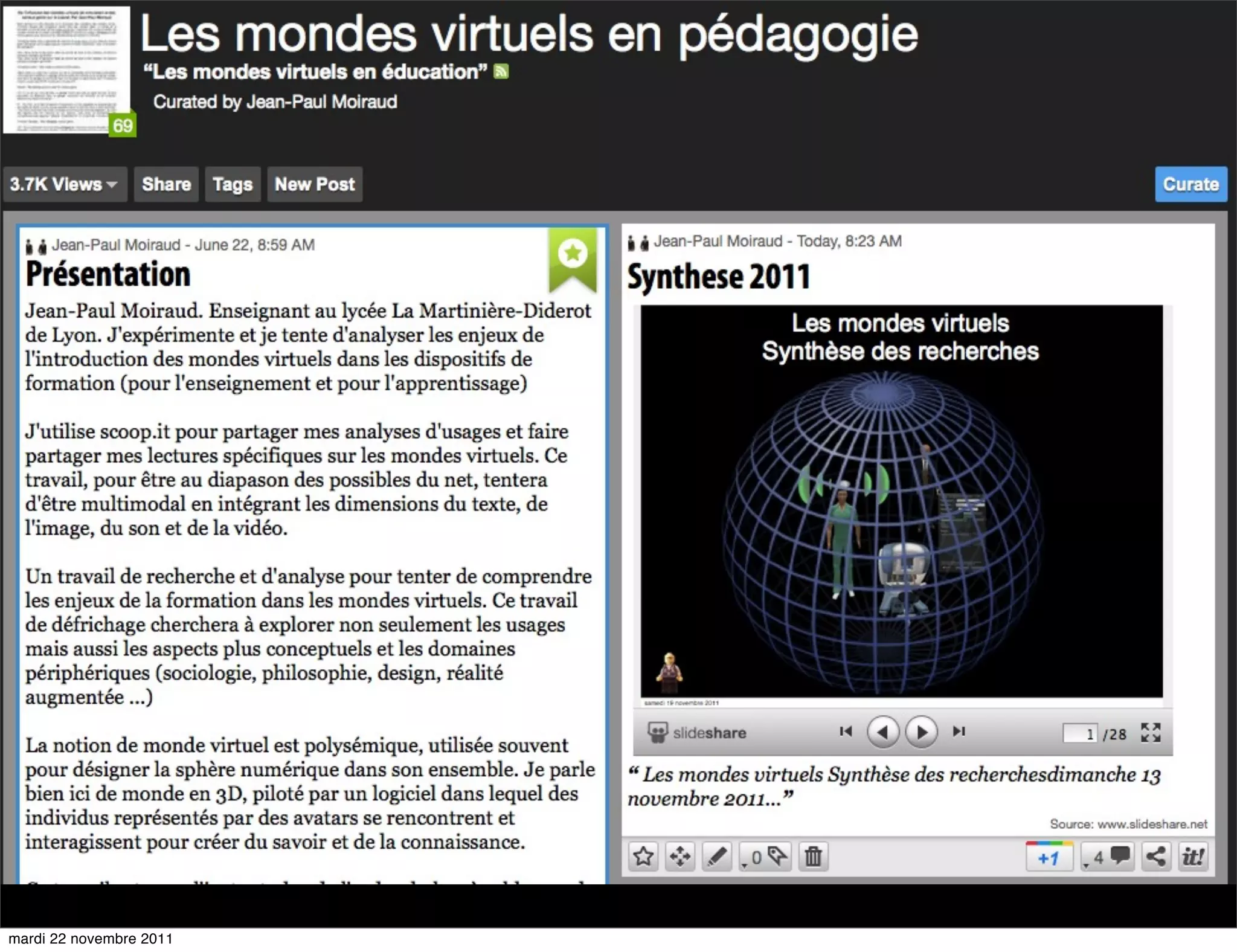Click the author icon on the Présentation post
This screenshot has height=952, width=1237.
[x=36, y=246]
